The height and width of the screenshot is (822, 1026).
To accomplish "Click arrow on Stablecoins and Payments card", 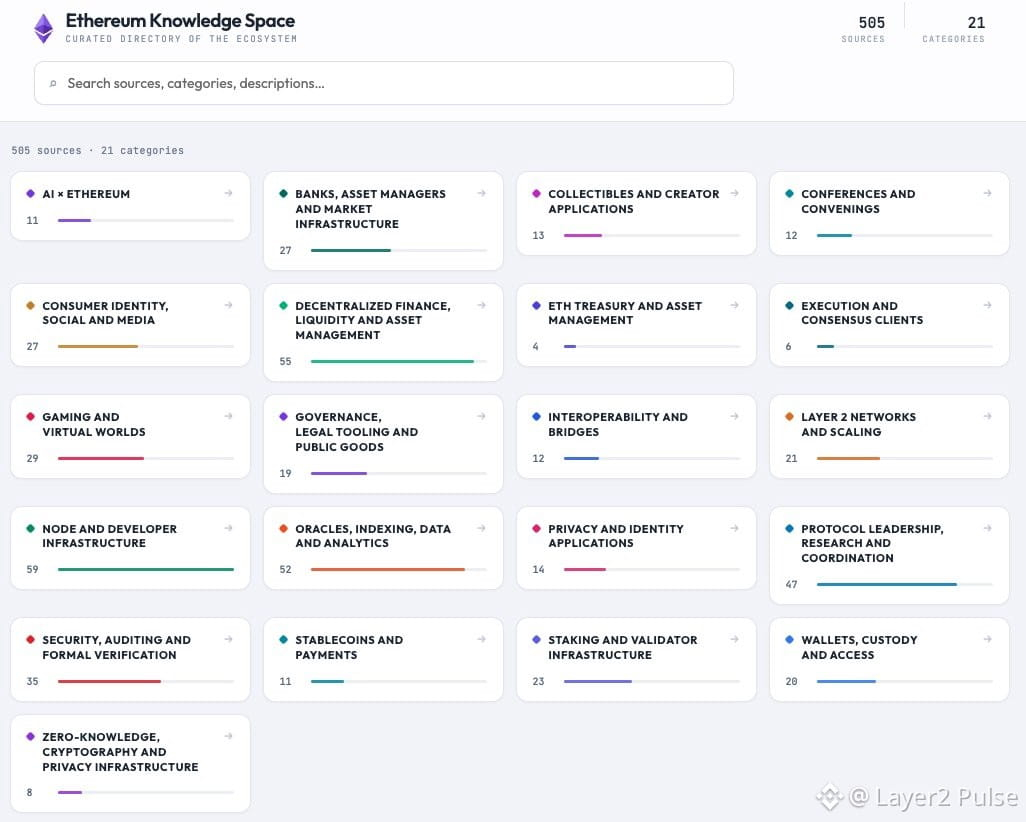I will pyautogui.click(x=482, y=639).
